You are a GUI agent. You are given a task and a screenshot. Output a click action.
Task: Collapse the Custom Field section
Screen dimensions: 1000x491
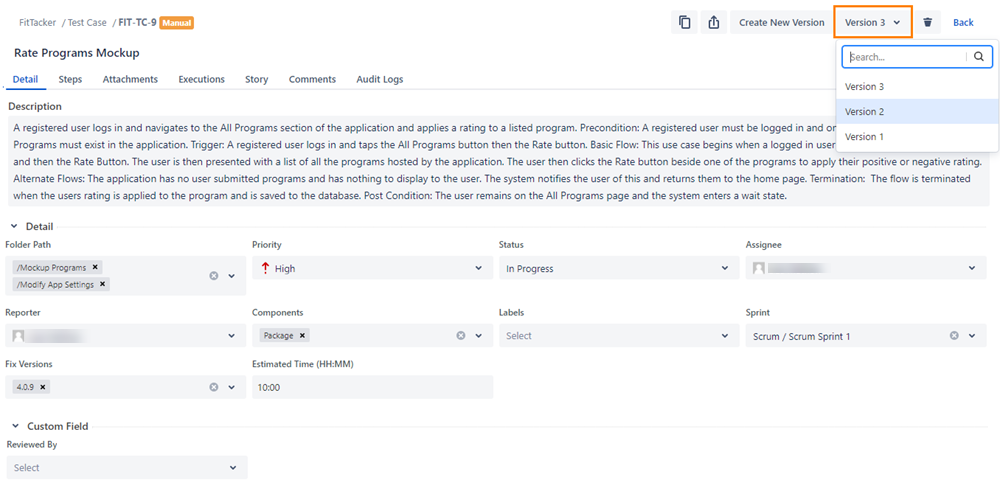pos(15,426)
